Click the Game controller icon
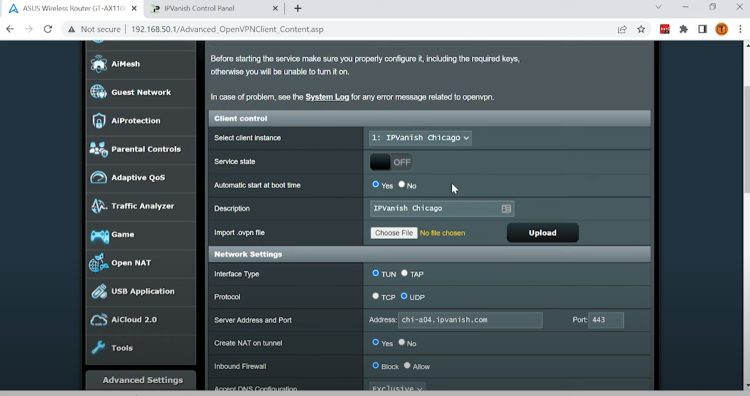The image size is (750, 396). 99,235
